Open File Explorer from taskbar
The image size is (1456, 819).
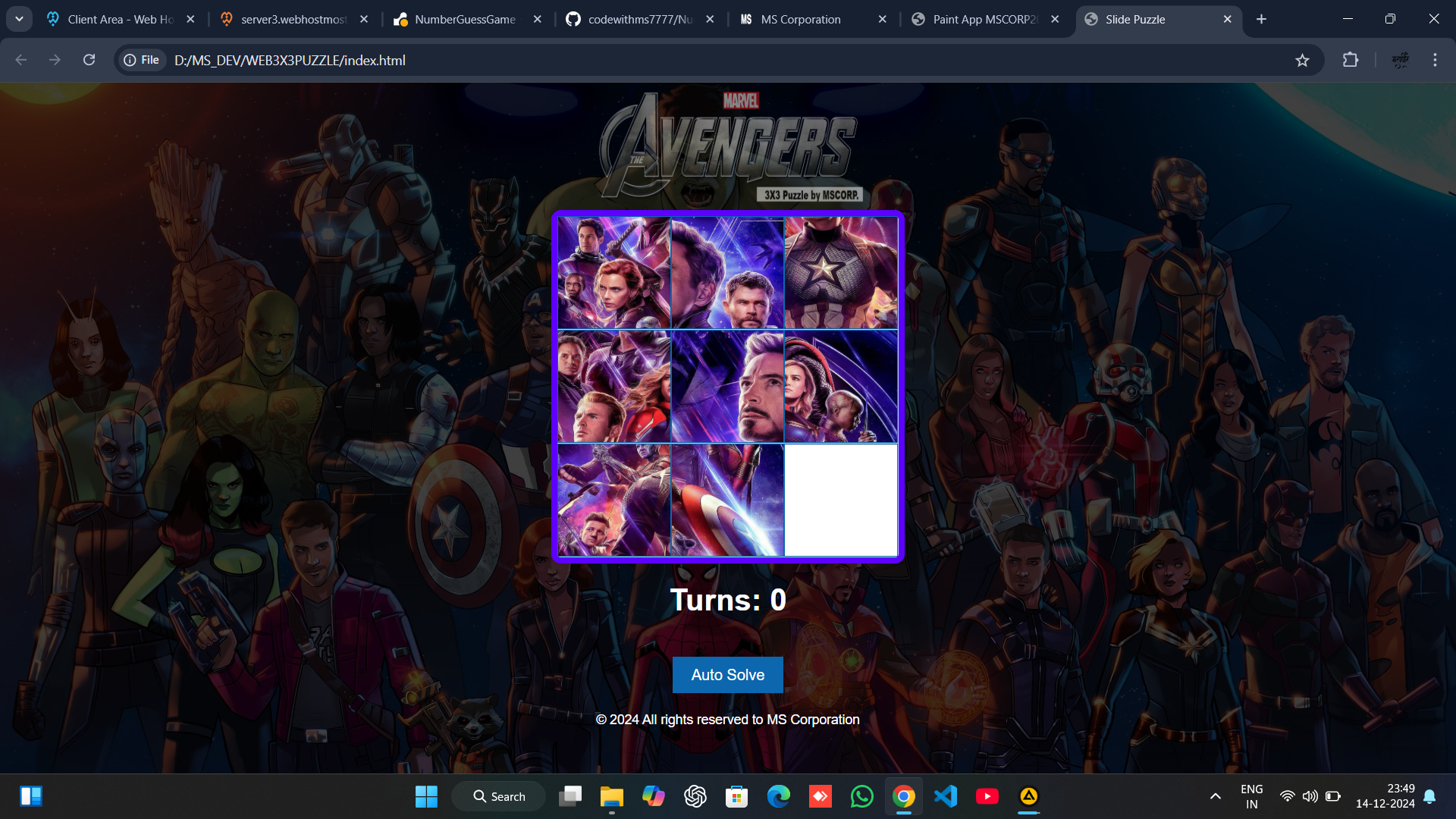coord(612,796)
